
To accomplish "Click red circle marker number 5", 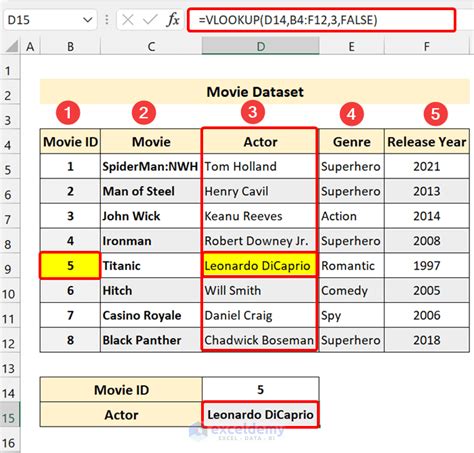I will pyautogui.click(x=435, y=114).
